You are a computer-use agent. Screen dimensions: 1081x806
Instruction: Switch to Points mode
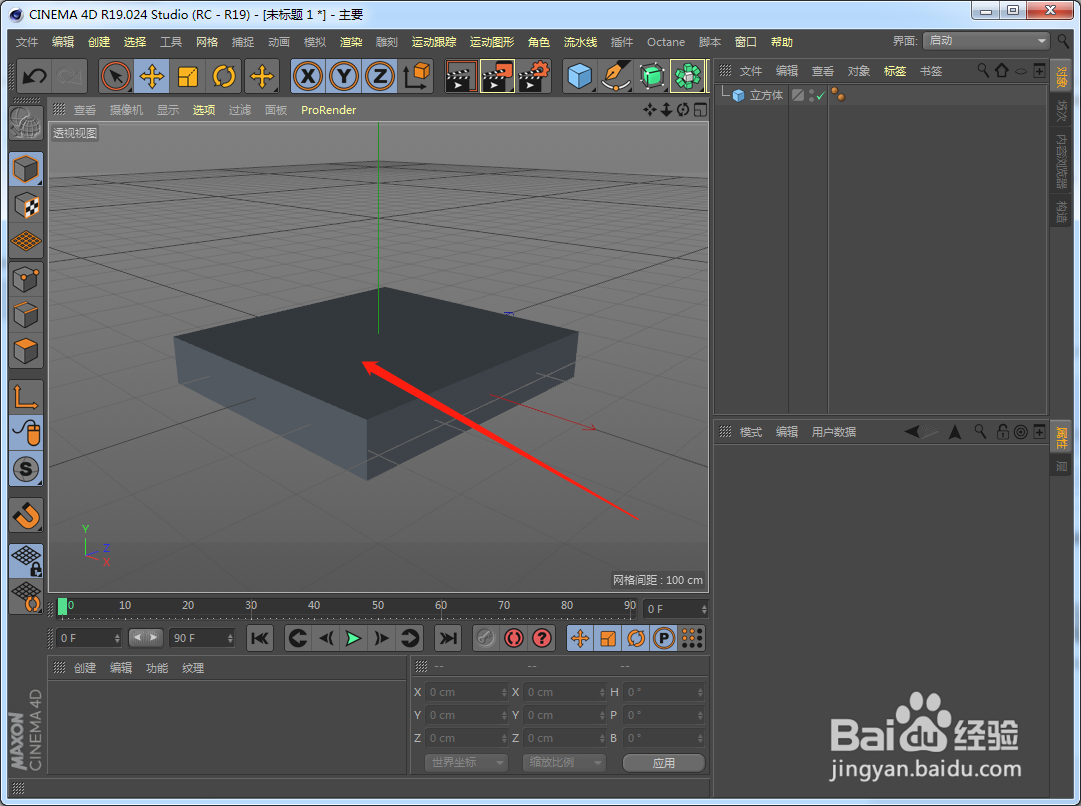(x=26, y=279)
